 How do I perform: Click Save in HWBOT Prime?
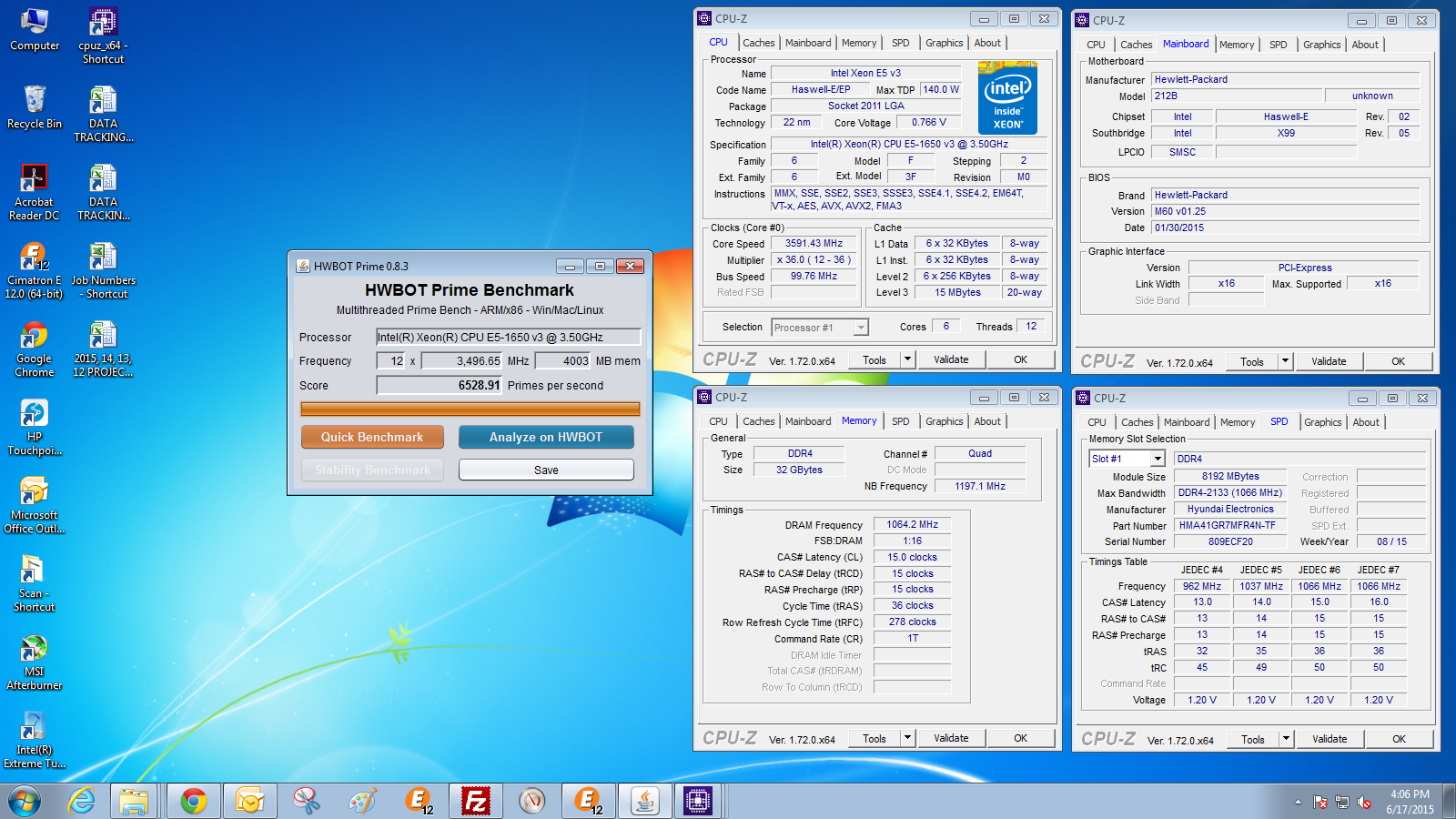click(x=546, y=470)
